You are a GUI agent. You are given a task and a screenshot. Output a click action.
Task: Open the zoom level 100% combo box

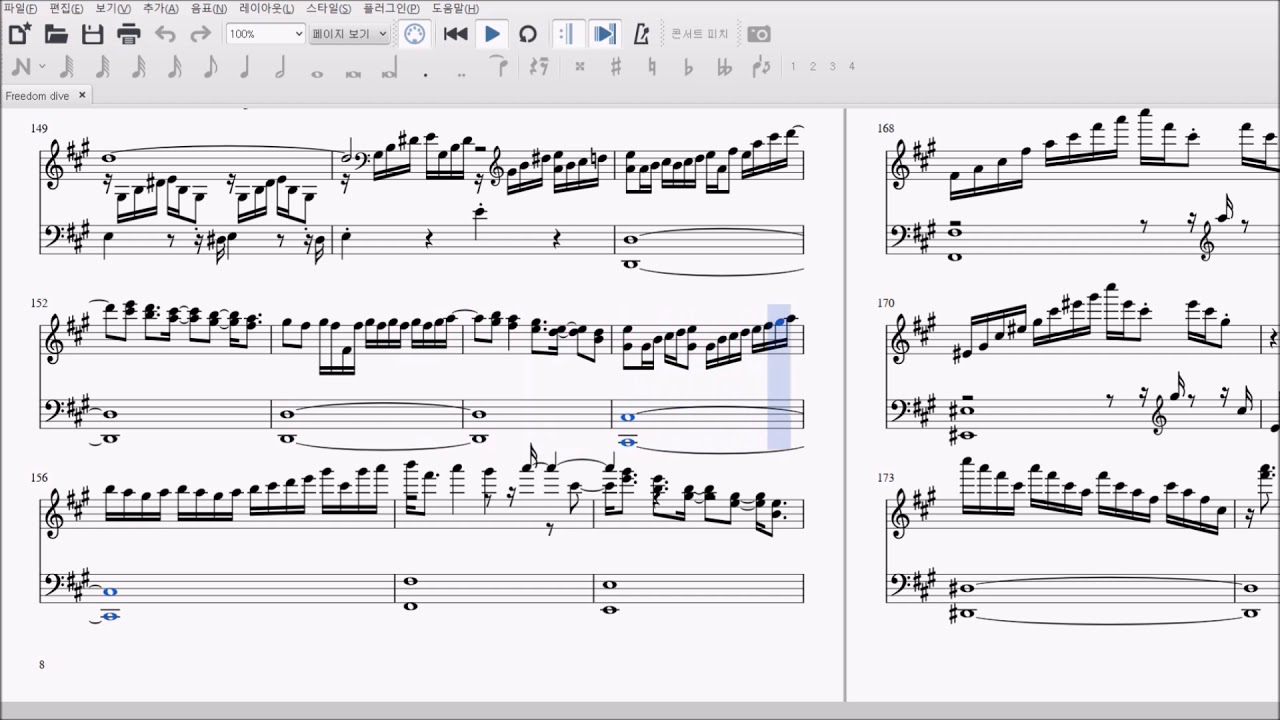coord(265,34)
